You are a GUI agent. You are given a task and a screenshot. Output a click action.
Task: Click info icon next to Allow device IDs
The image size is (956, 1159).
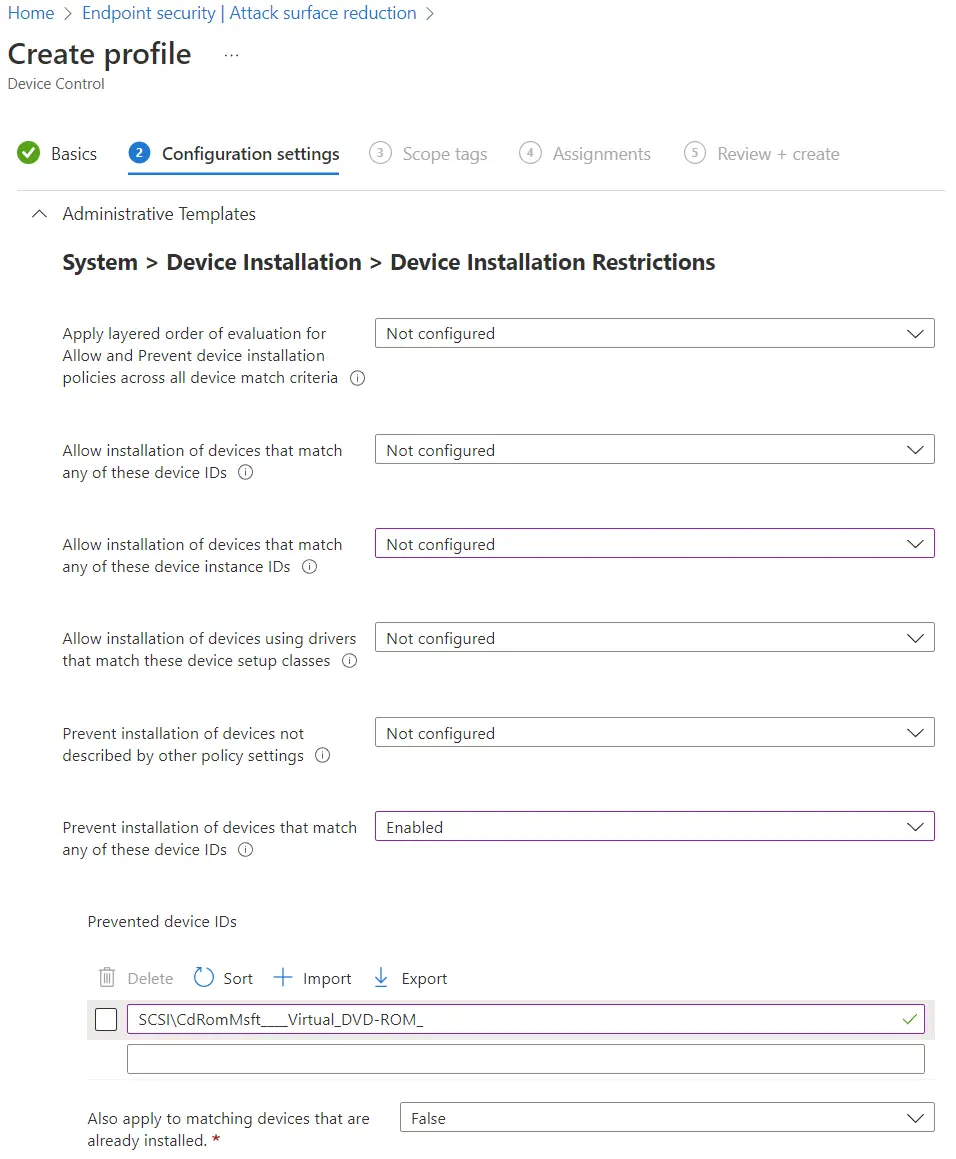click(x=245, y=472)
